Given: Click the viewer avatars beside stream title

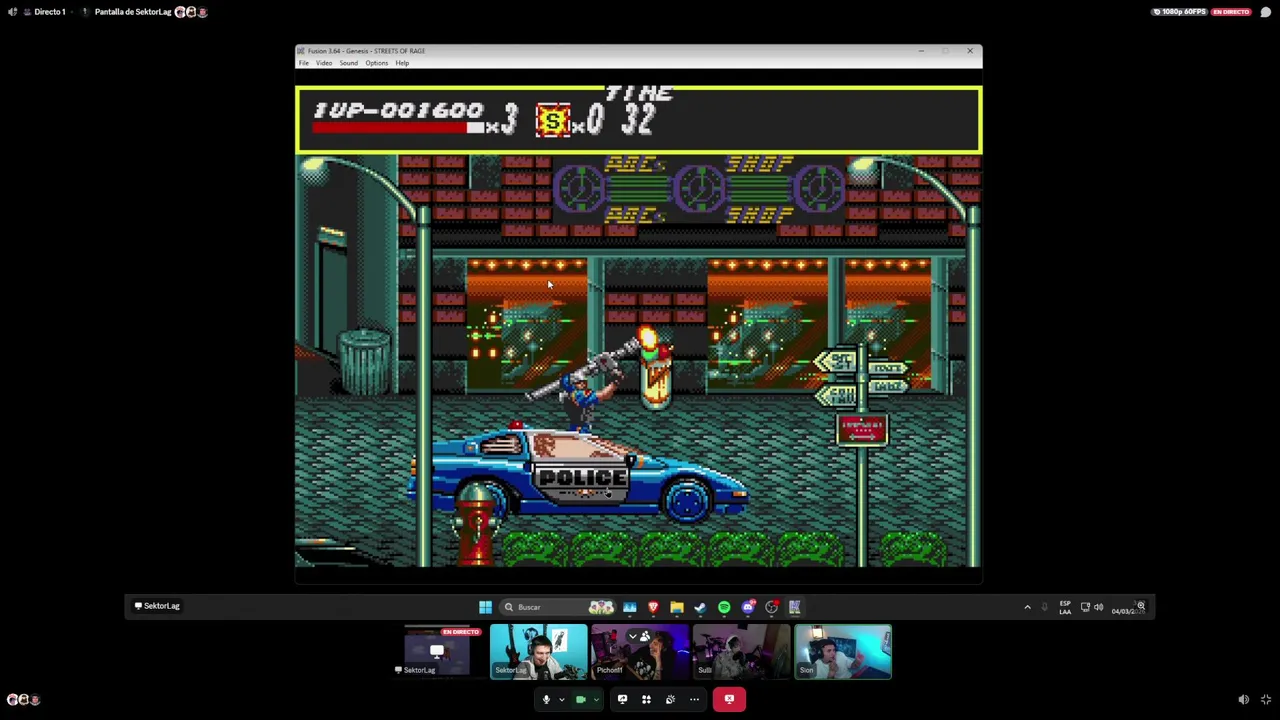Looking at the screenshot, I should click(x=191, y=12).
